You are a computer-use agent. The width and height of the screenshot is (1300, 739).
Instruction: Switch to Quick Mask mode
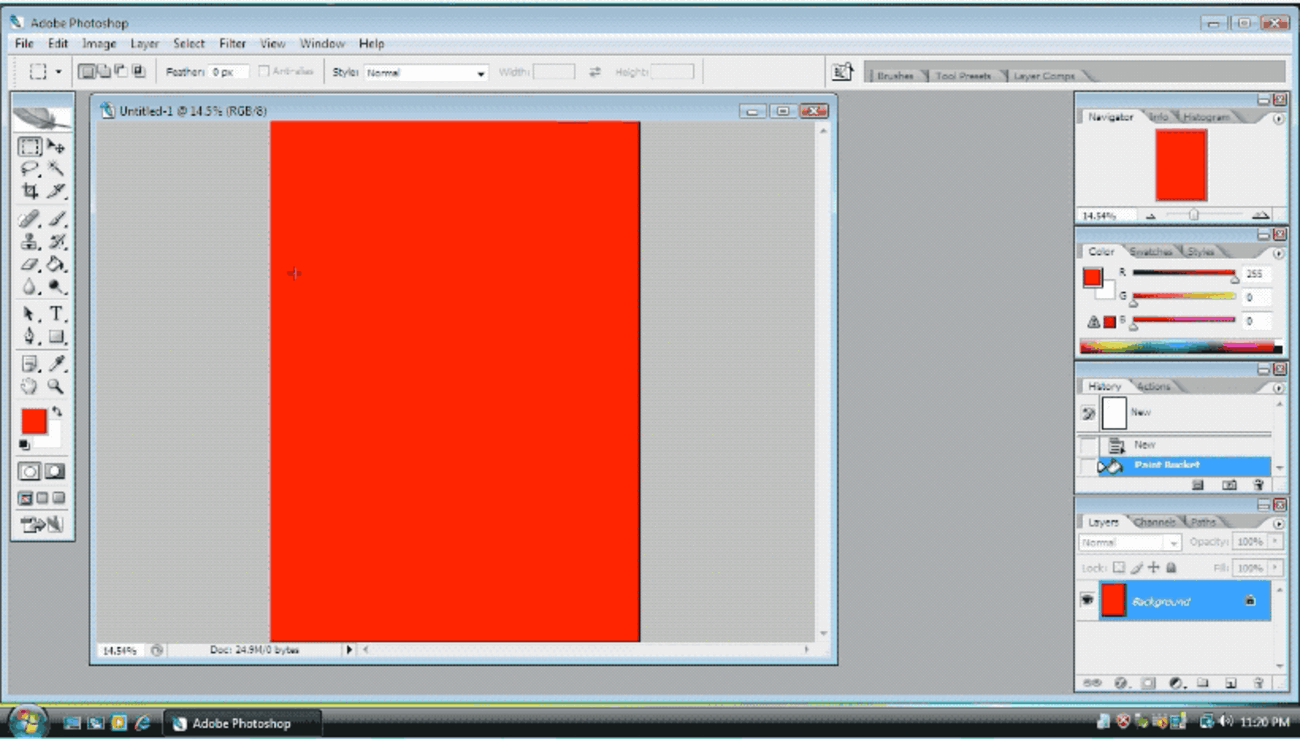tap(55, 471)
